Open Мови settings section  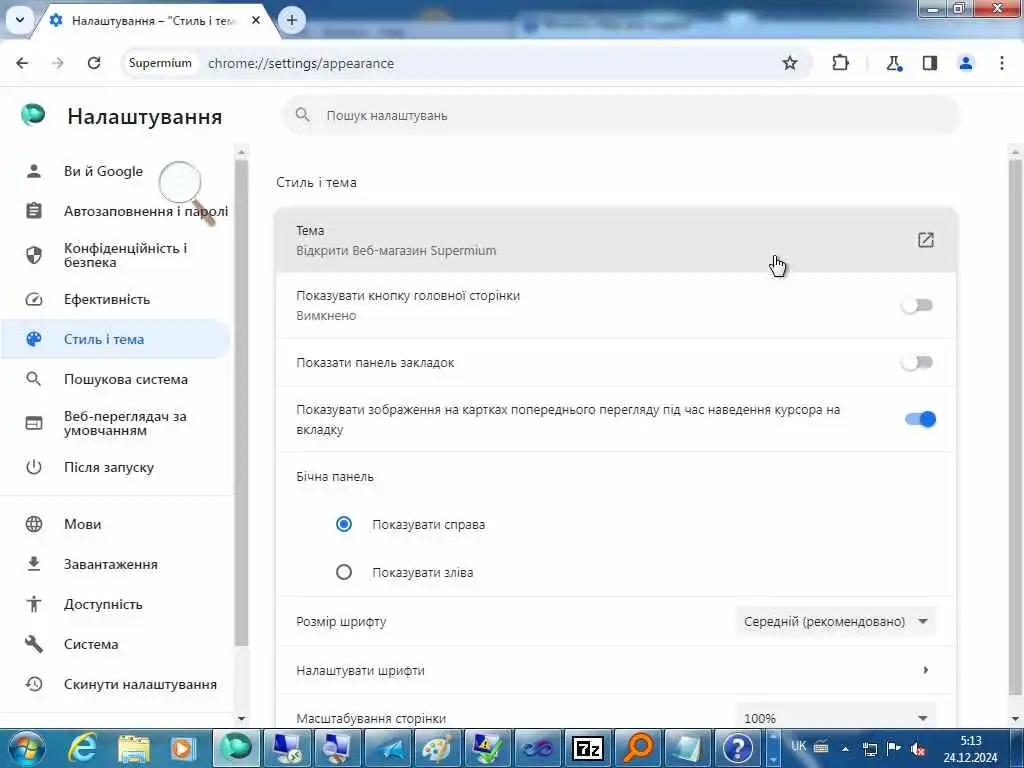click(116, 524)
